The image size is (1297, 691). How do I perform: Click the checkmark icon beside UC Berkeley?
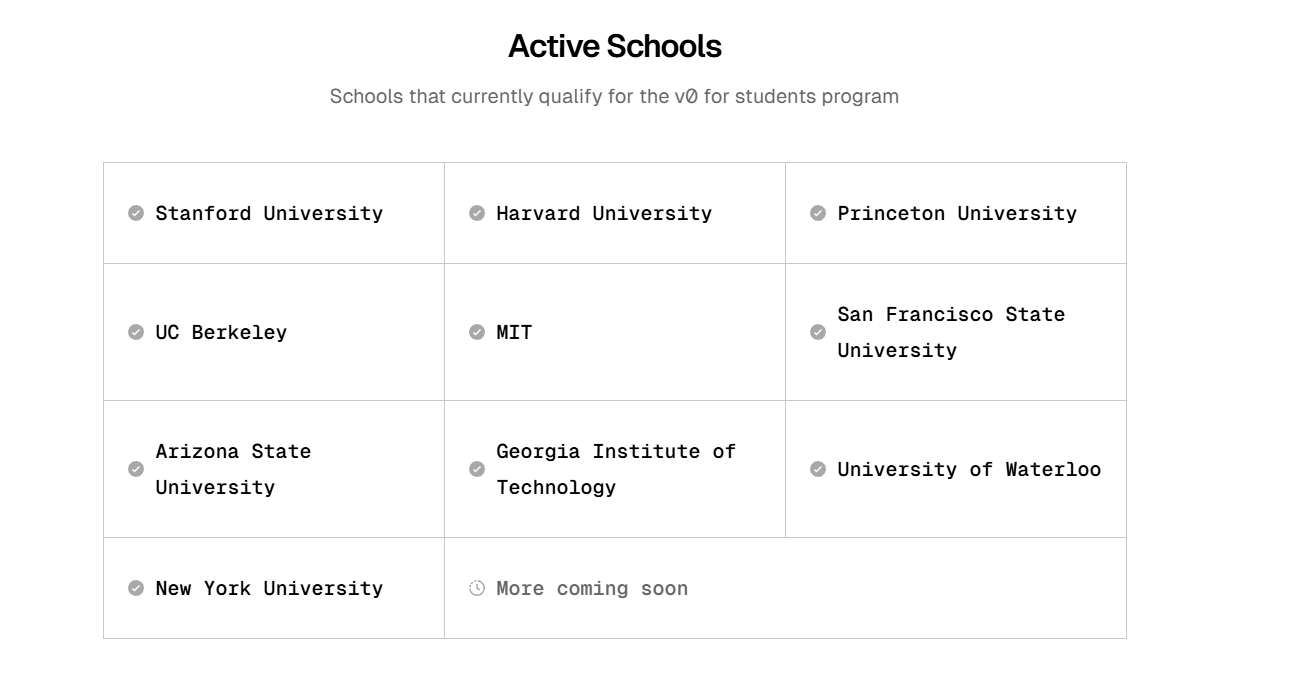click(136, 332)
